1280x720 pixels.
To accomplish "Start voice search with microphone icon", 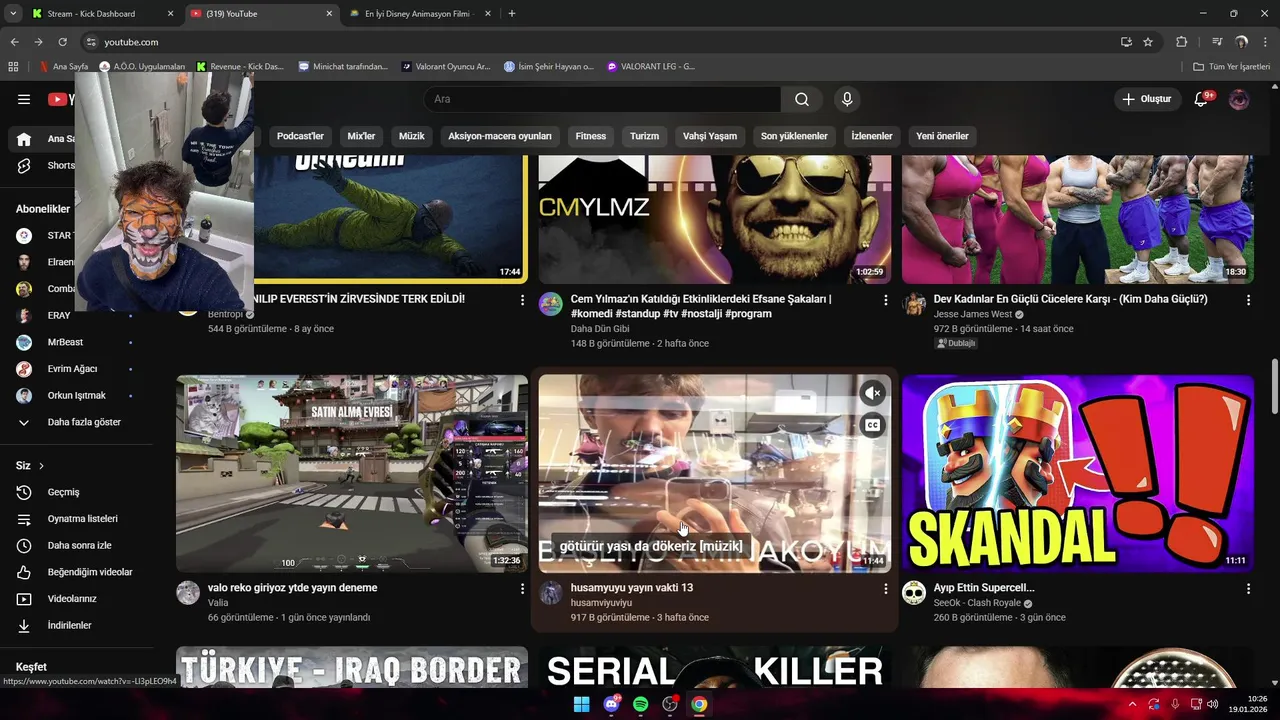I will click(847, 99).
